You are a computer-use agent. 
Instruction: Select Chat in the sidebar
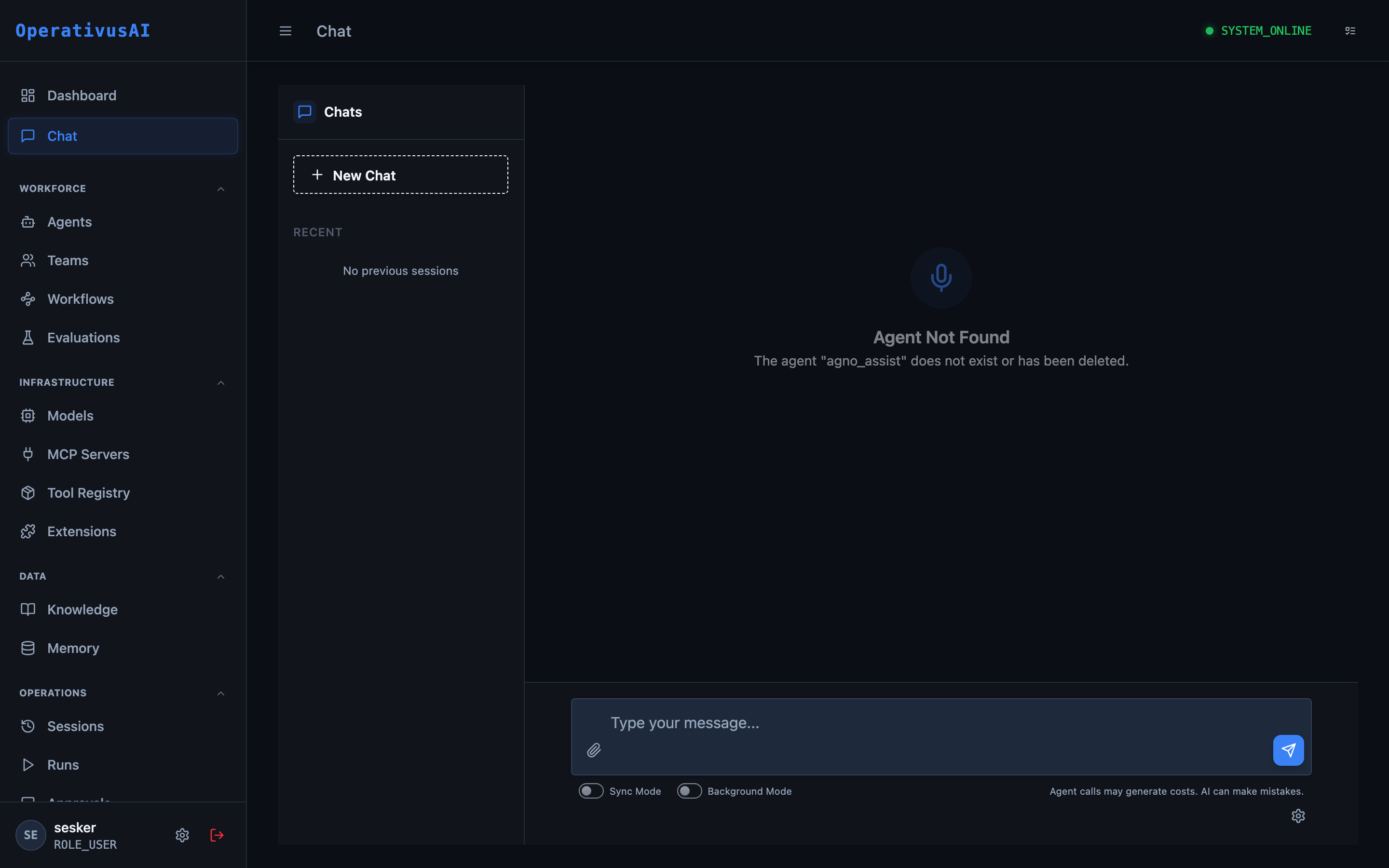(x=123, y=136)
